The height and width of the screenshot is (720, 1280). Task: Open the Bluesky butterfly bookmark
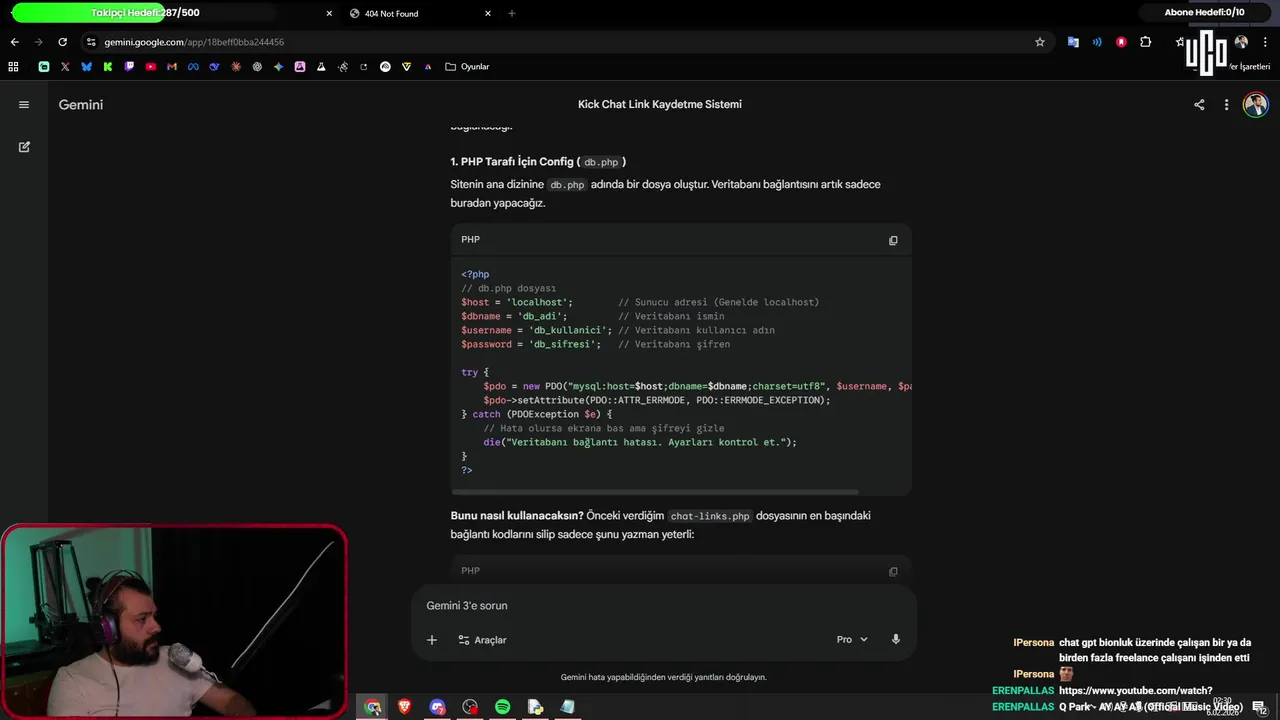pos(86,67)
